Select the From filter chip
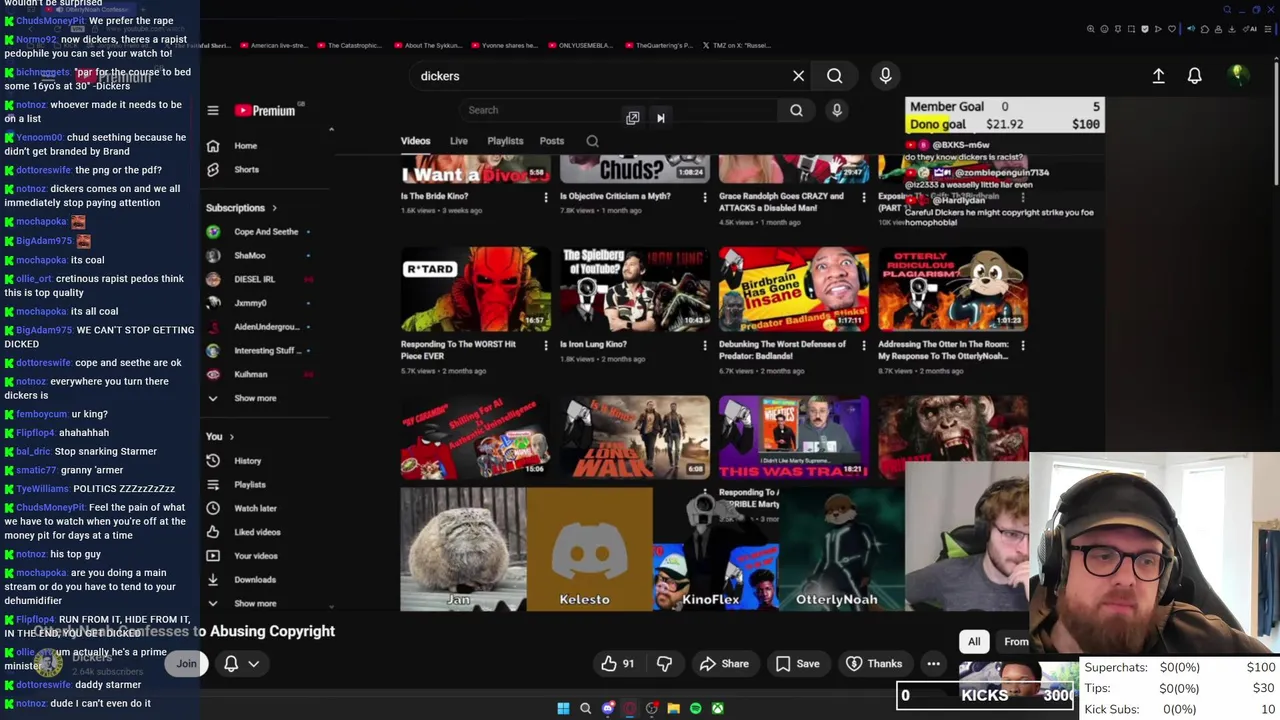The image size is (1280, 720). pyautogui.click(x=1015, y=642)
